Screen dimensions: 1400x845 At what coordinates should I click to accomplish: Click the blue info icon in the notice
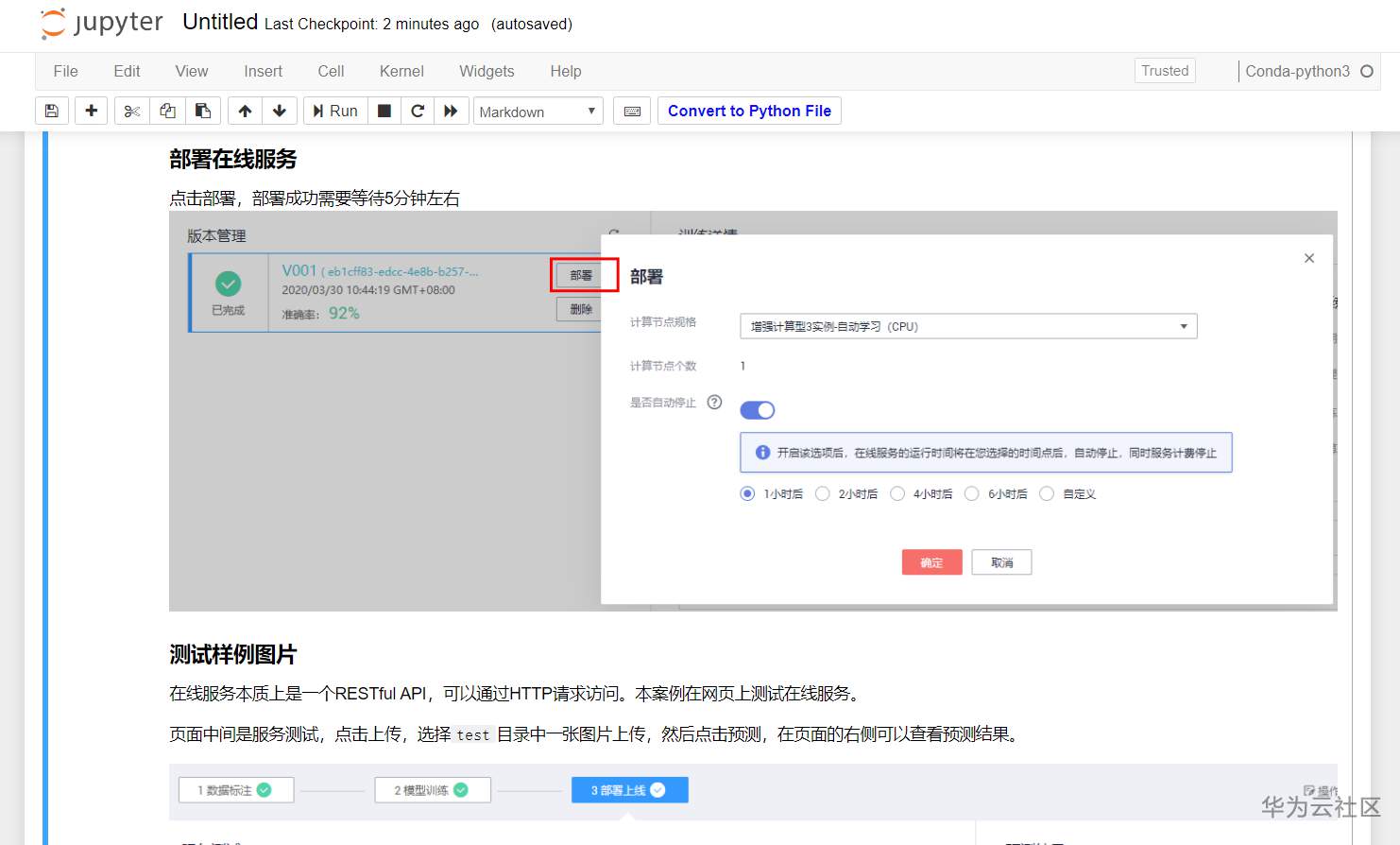[x=763, y=453]
